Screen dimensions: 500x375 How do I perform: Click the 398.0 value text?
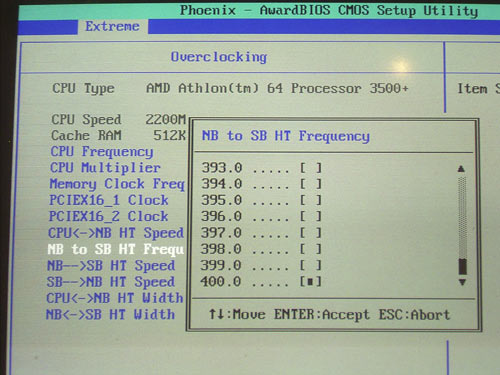221,249
